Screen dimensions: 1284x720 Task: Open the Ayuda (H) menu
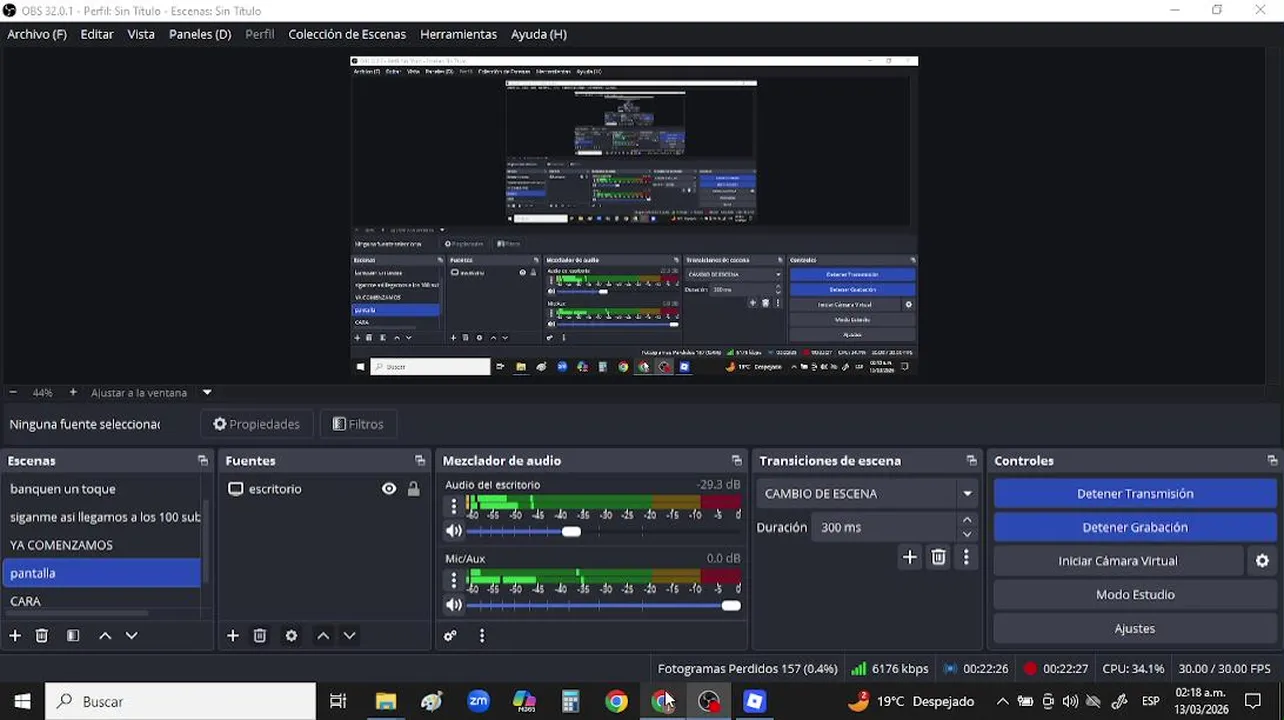[x=539, y=34]
